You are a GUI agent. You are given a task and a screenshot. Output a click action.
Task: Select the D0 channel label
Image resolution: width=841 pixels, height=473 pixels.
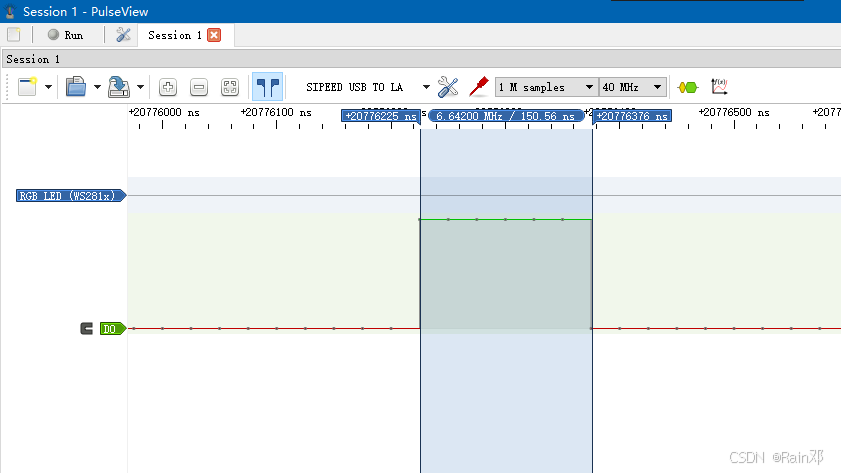pos(112,329)
